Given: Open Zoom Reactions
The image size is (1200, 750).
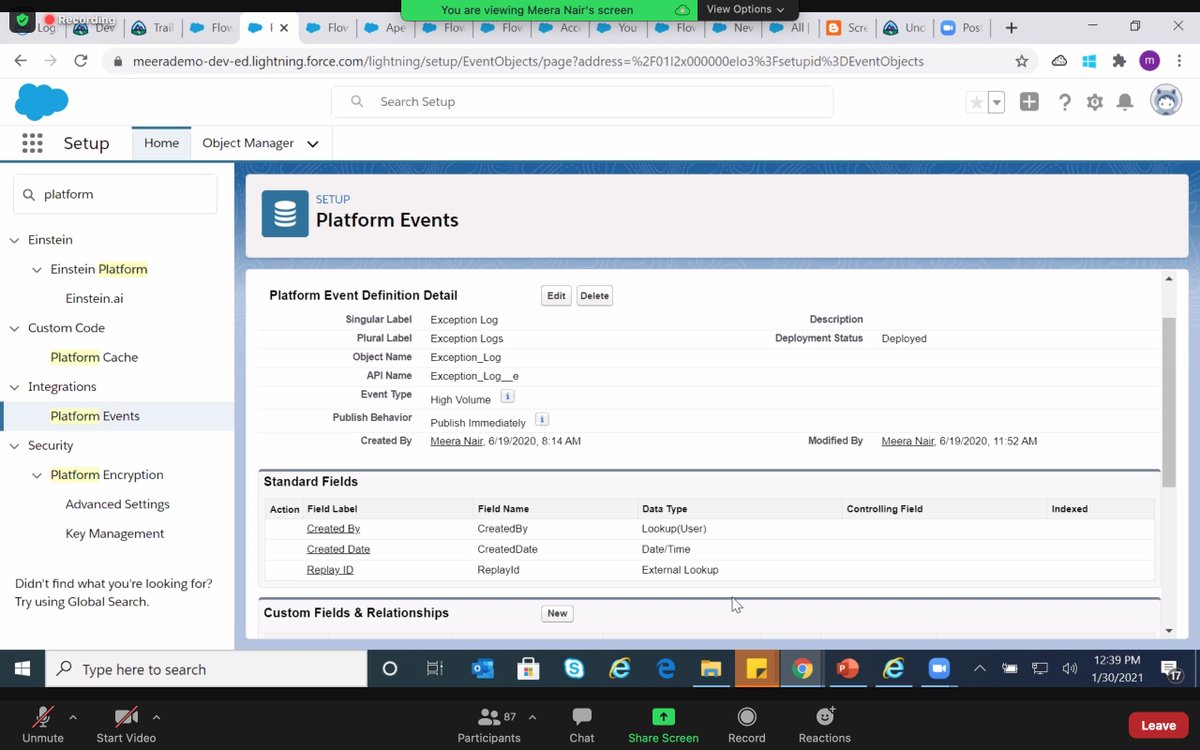Looking at the screenshot, I should tap(824, 725).
